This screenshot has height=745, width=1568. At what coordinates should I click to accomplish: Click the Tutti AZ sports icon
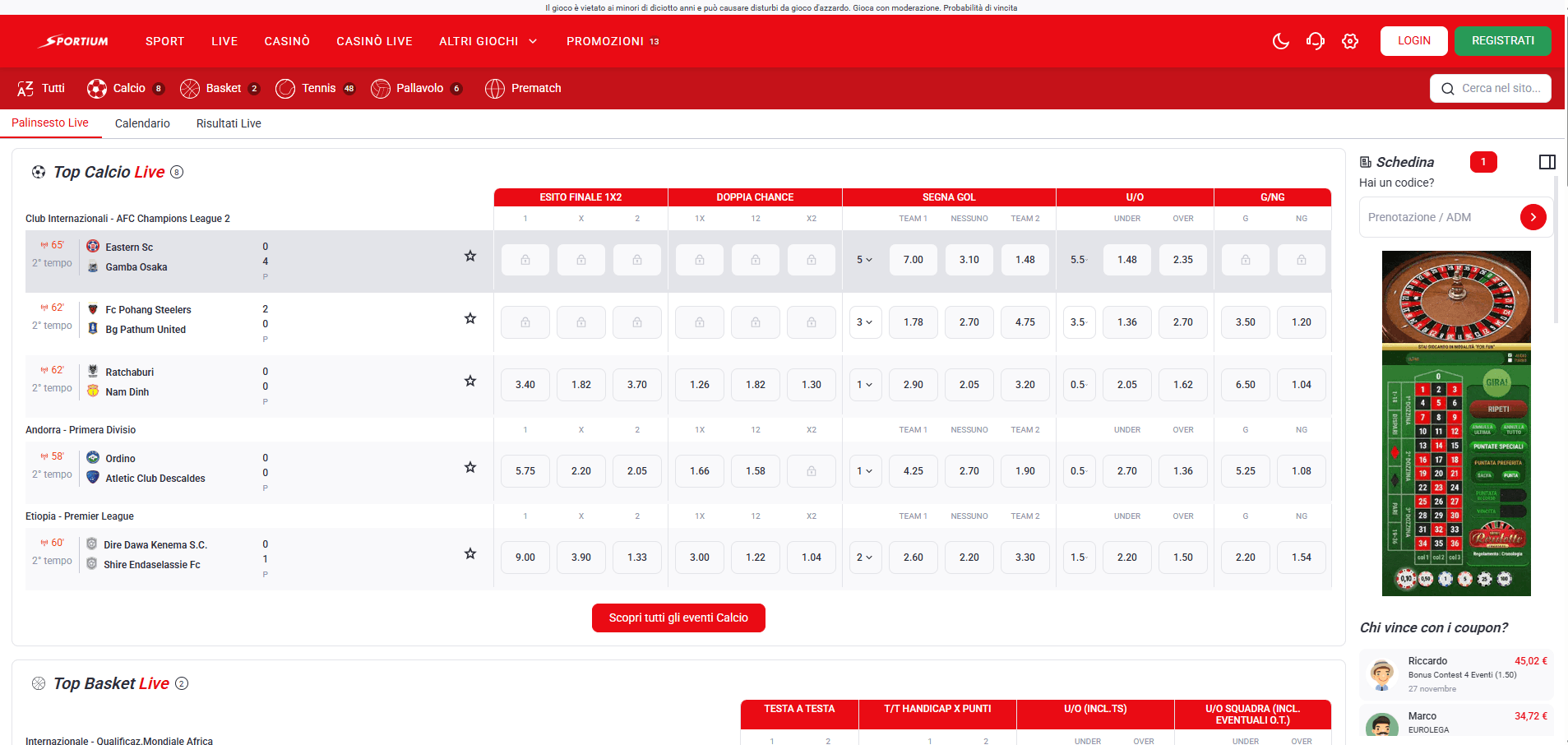(x=25, y=88)
